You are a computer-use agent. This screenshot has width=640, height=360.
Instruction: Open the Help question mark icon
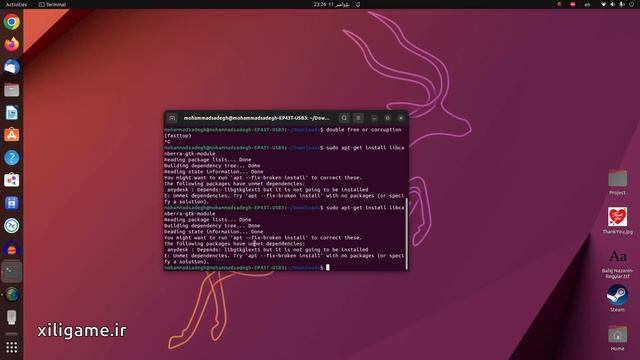(11, 158)
